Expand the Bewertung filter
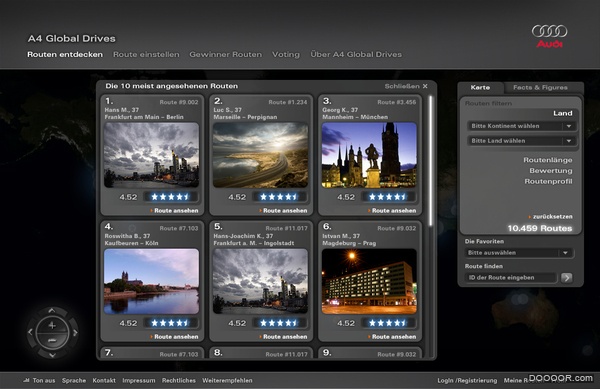 [551, 171]
